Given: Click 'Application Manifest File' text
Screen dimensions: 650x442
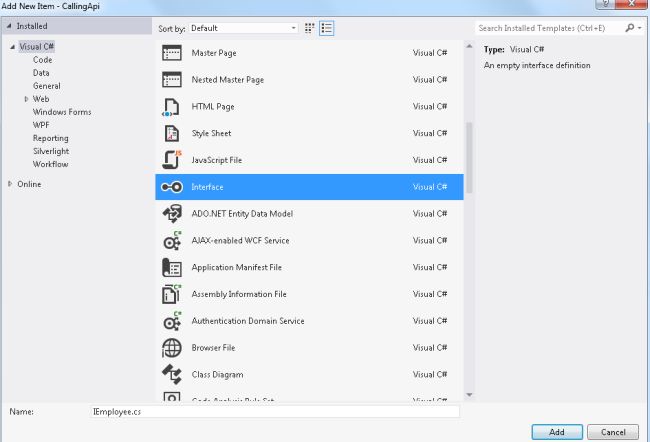Looking at the screenshot, I should (237, 267).
